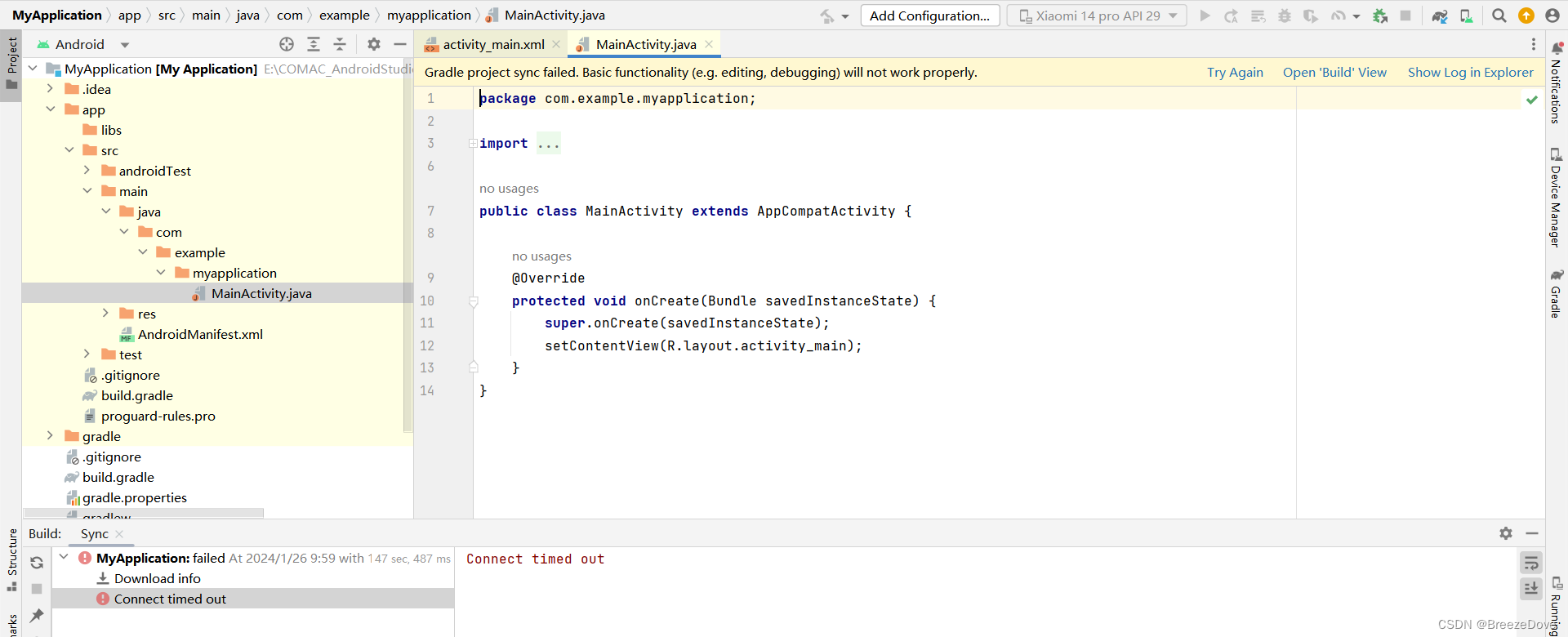Open Search Everywhere magnifier icon
Image resolution: width=1568 pixels, height=637 pixels.
[x=1499, y=16]
